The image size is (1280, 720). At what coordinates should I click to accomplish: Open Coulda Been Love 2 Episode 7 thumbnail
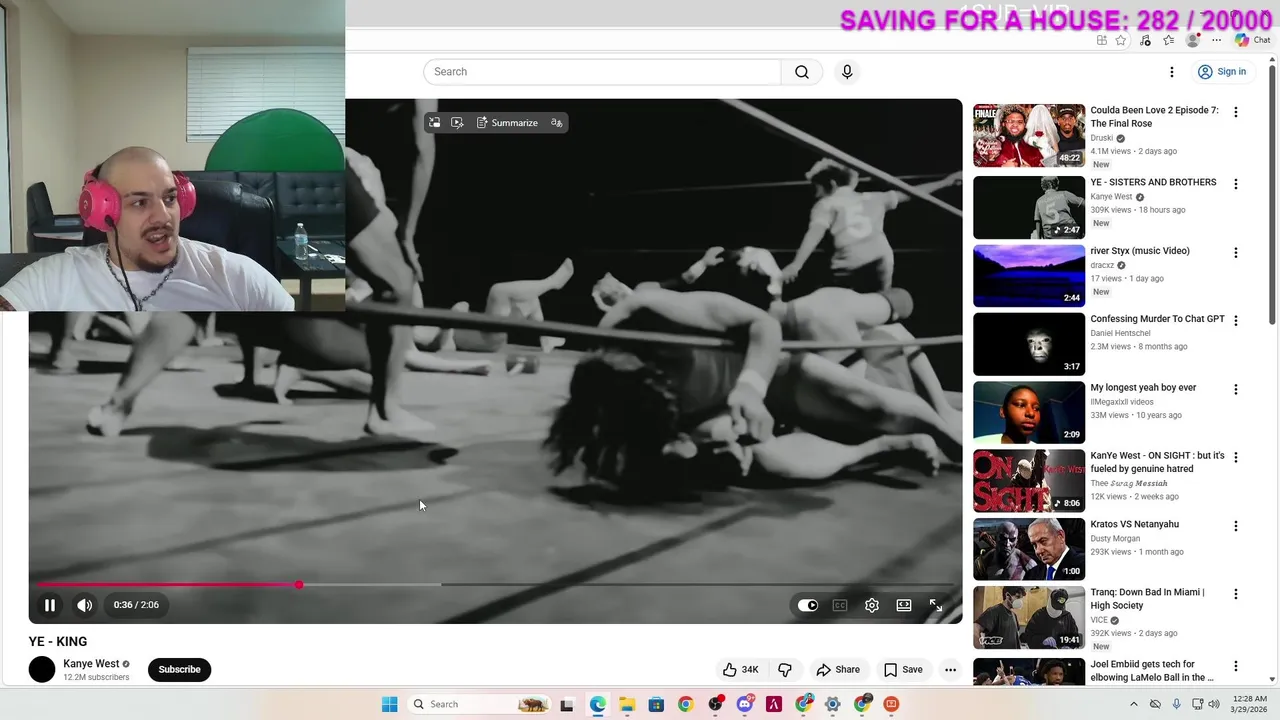[1029, 135]
